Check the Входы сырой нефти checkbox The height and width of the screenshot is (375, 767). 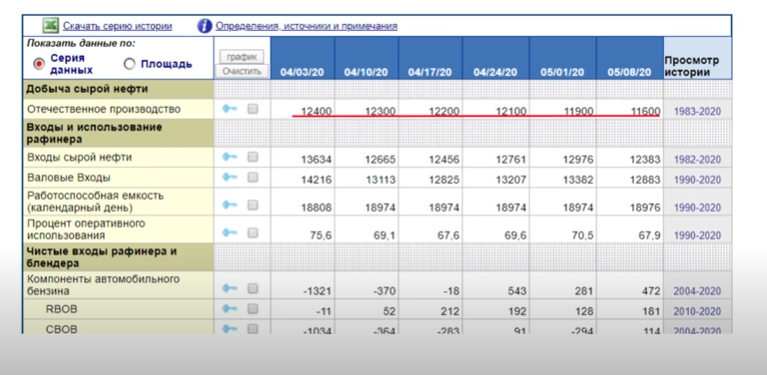[252, 157]
